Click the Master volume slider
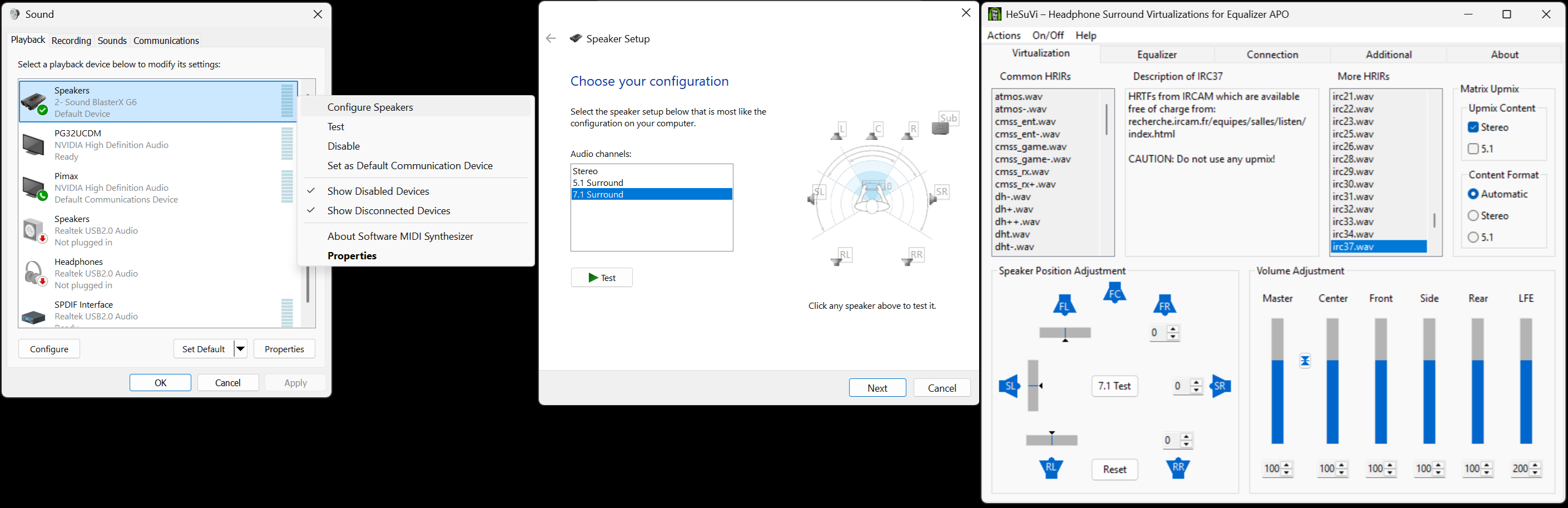Image resolution: width=1568 pixels, height=508 pixels. coord(1278,381)
